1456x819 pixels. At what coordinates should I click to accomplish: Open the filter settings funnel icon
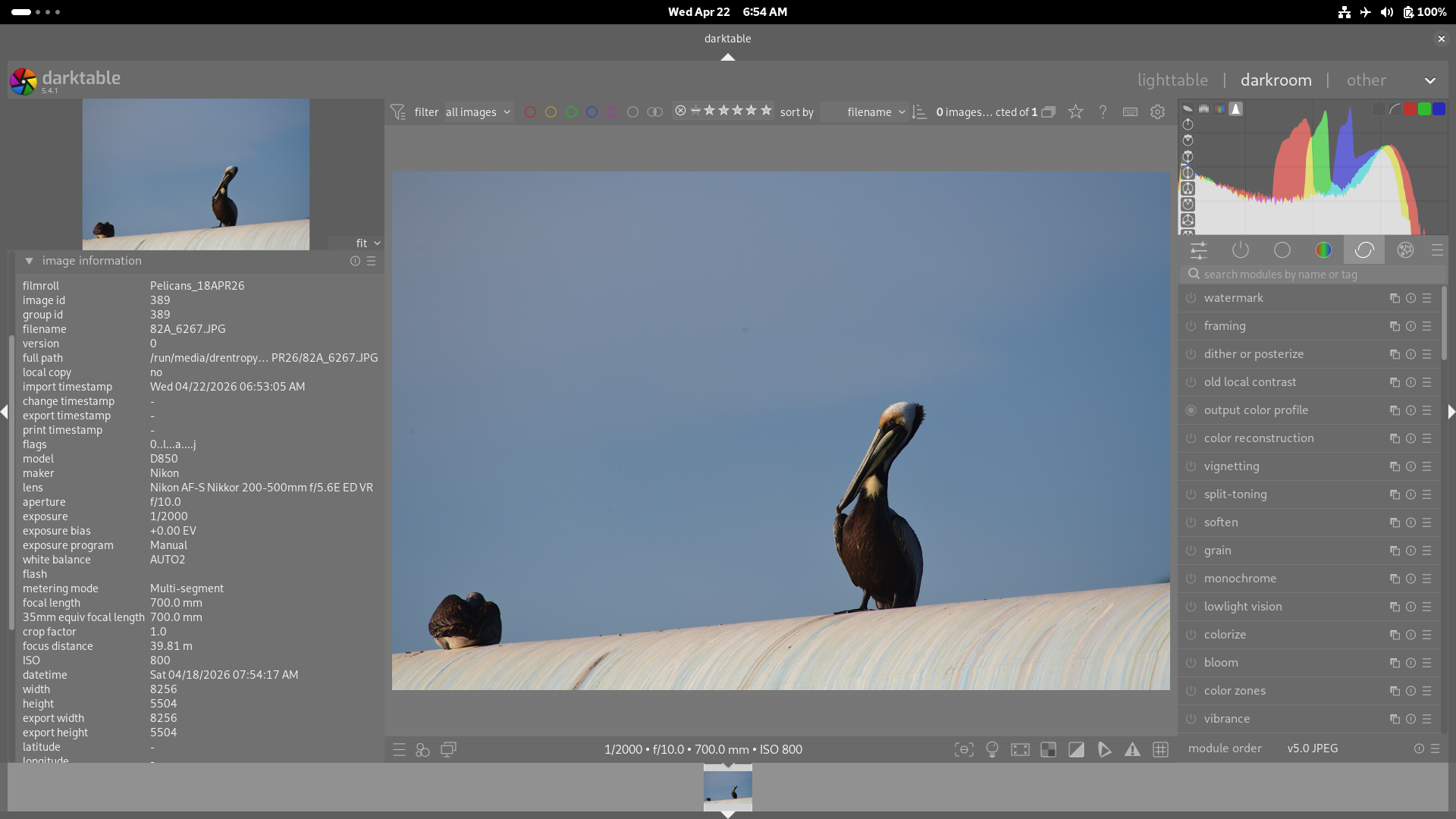[398, 112]
